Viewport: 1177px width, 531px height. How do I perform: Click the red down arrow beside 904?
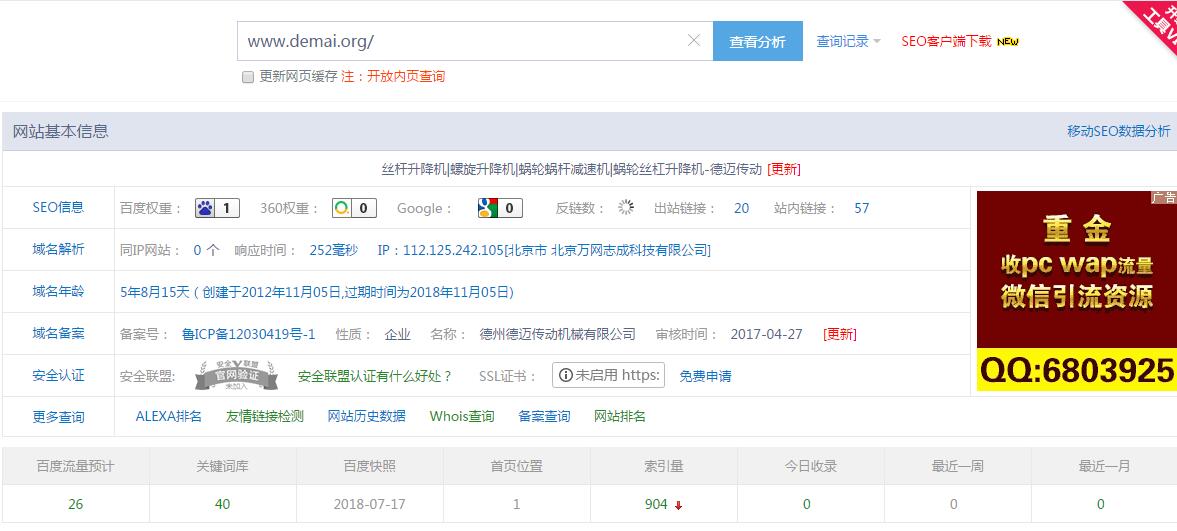(x=679, y=505)
